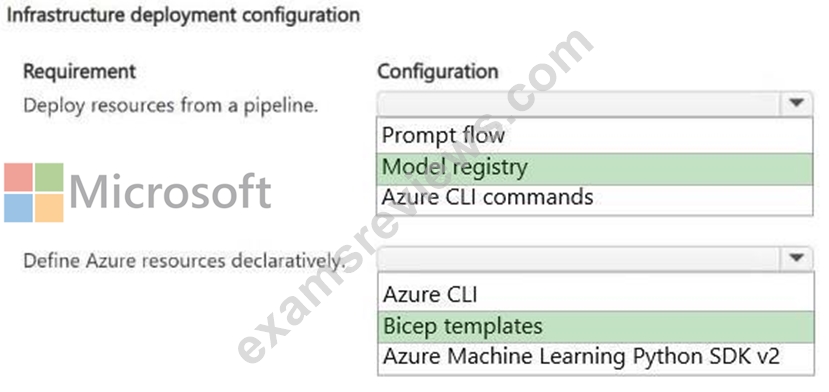Click the Microsoft wordmark text

click(x=170, y=192)
